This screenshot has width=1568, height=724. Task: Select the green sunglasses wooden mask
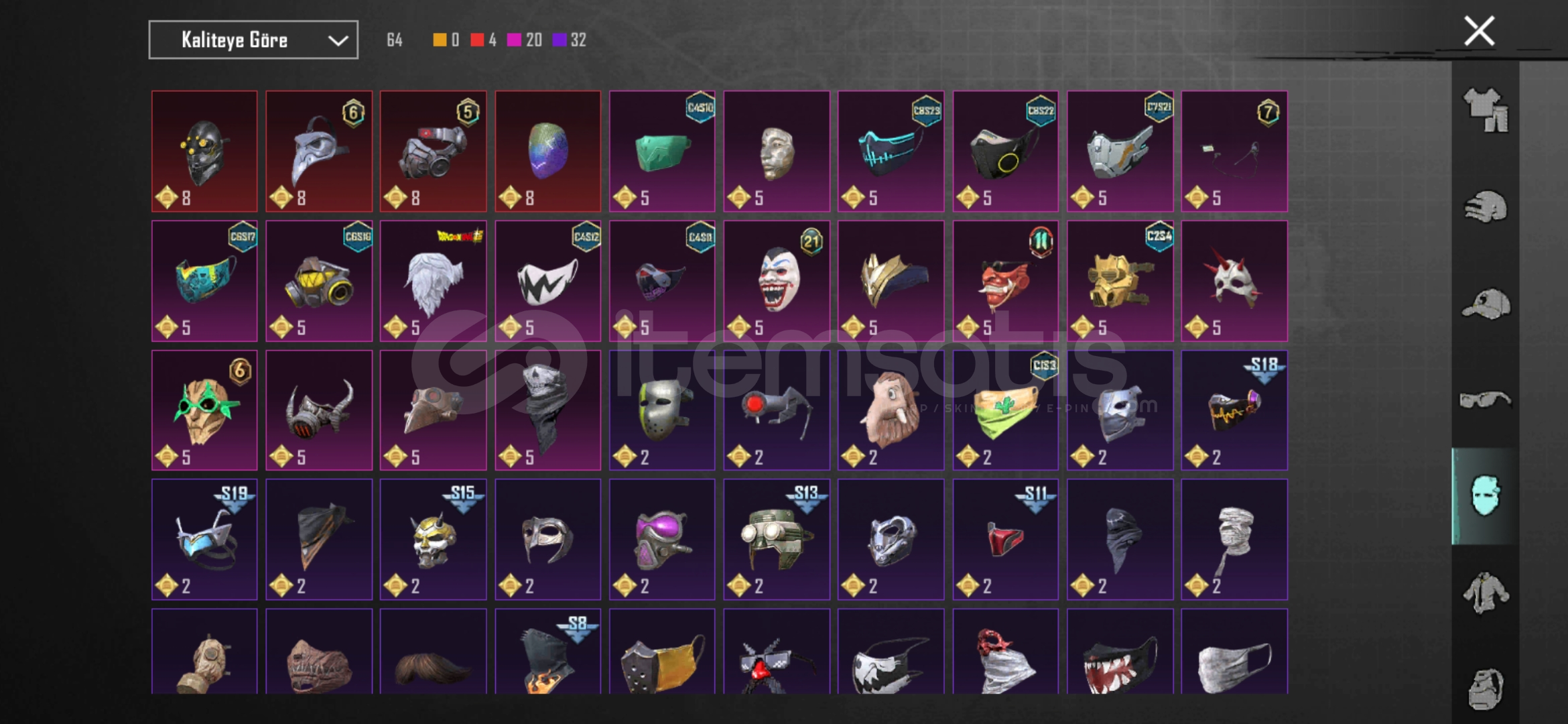click(x=204, y=410)
